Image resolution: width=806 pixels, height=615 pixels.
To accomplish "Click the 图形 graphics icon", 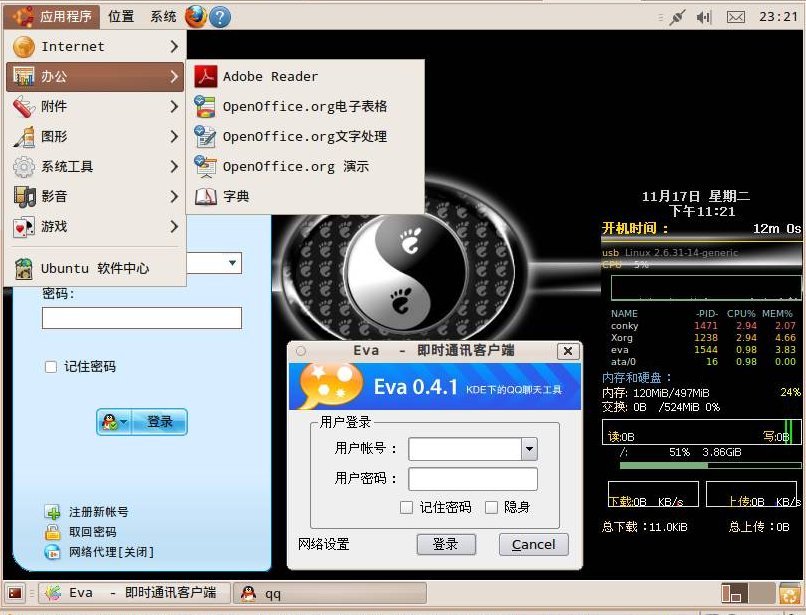I will point(24,136).
